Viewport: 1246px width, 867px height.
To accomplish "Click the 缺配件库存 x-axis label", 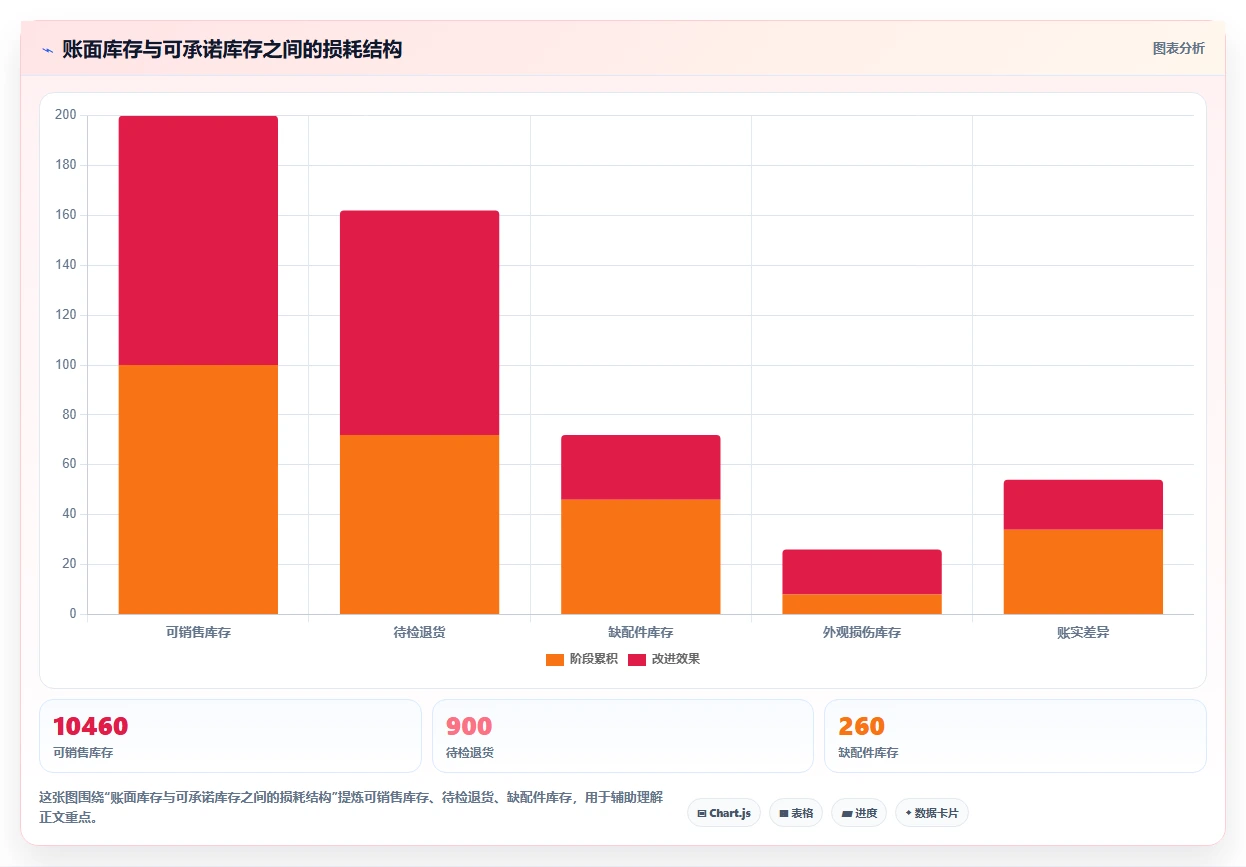I will tap(640, 633).
